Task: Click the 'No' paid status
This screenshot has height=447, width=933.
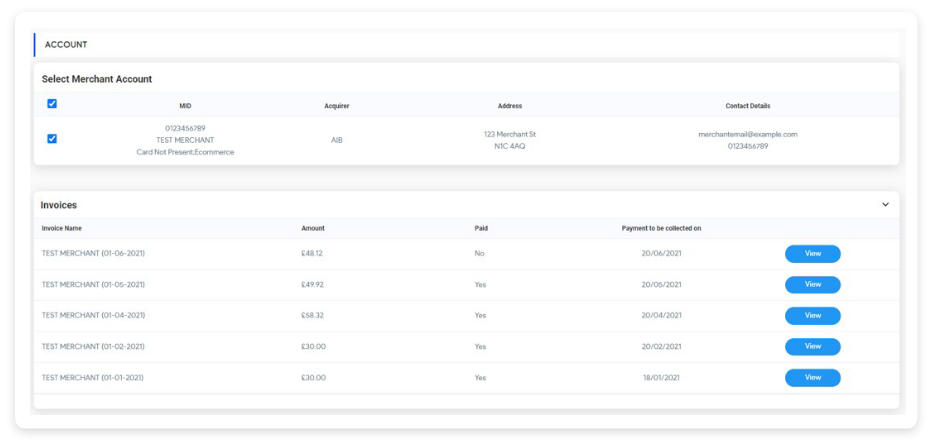Action: [x=479, y=254]
